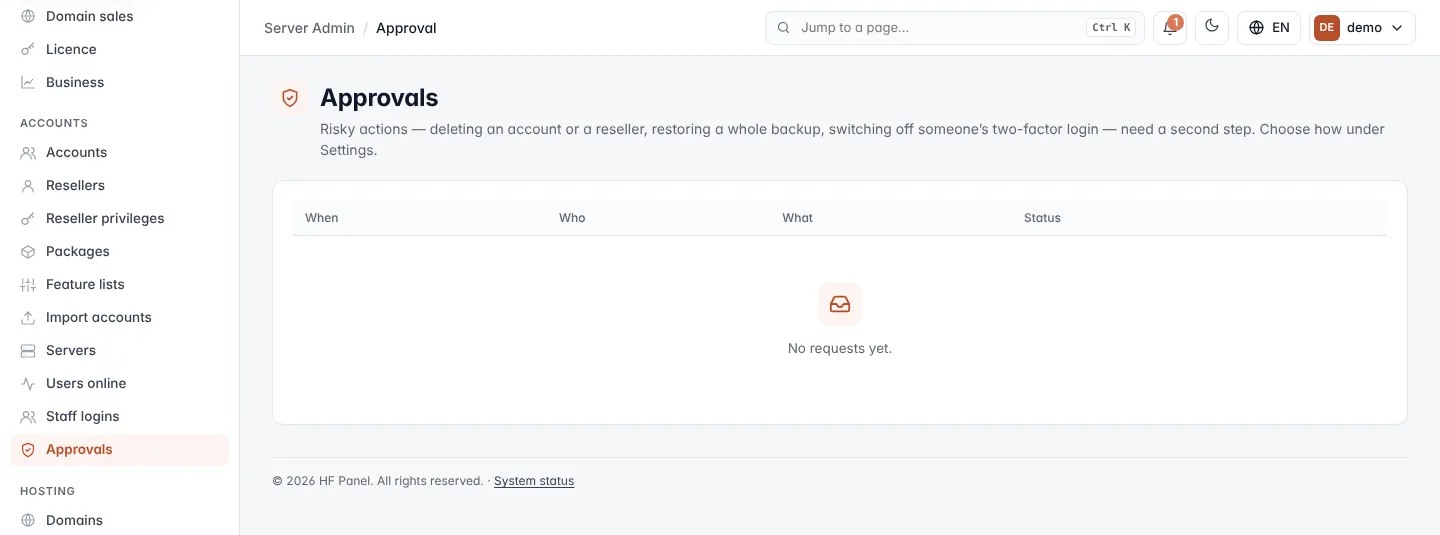Click the box icon beside Packages
The image size is (1440, 535).
pyautogui.click(x=28, y=251)
